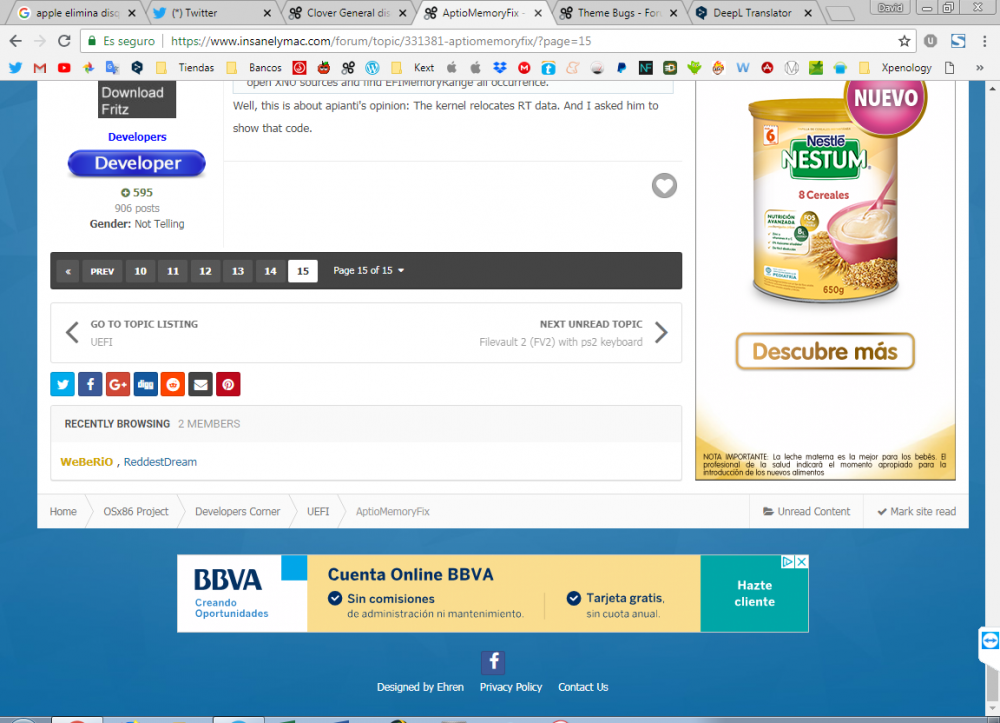1000x723 pixels.
Task: Switch to DeepL Translator tab
Action: click(753, 13)
